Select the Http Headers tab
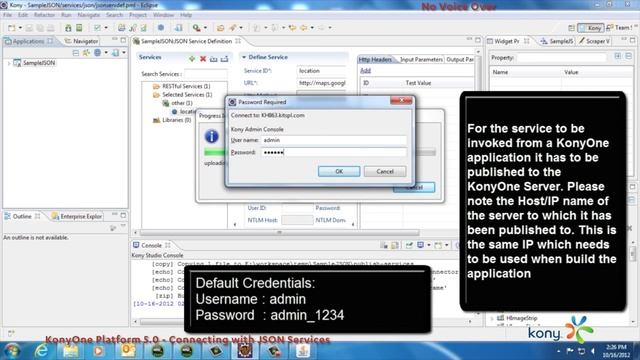Viewport: 640px width, 360px height. (375, 60)
